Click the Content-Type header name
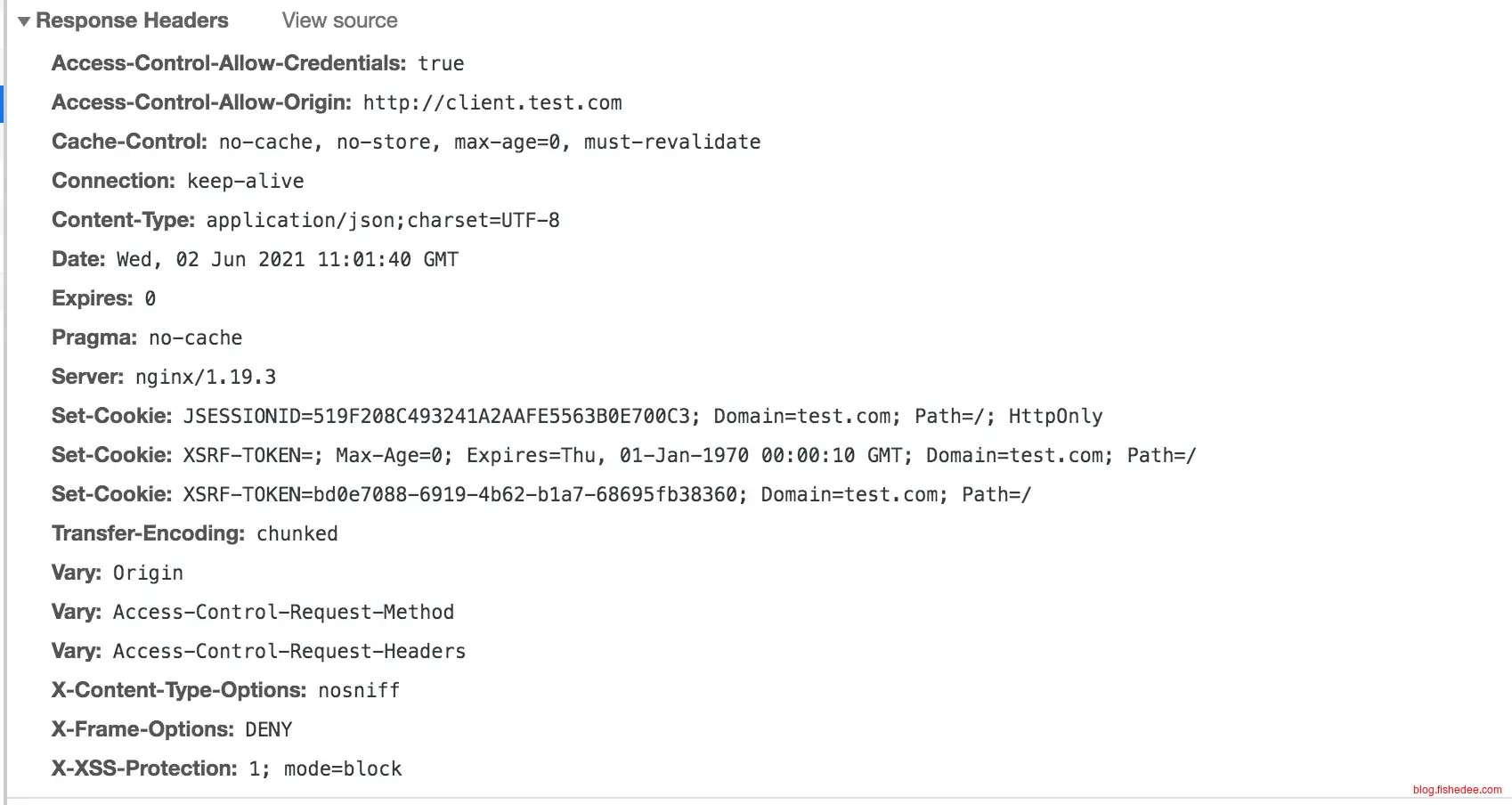This screenshot has width=1512, height=805. point(123,220)
